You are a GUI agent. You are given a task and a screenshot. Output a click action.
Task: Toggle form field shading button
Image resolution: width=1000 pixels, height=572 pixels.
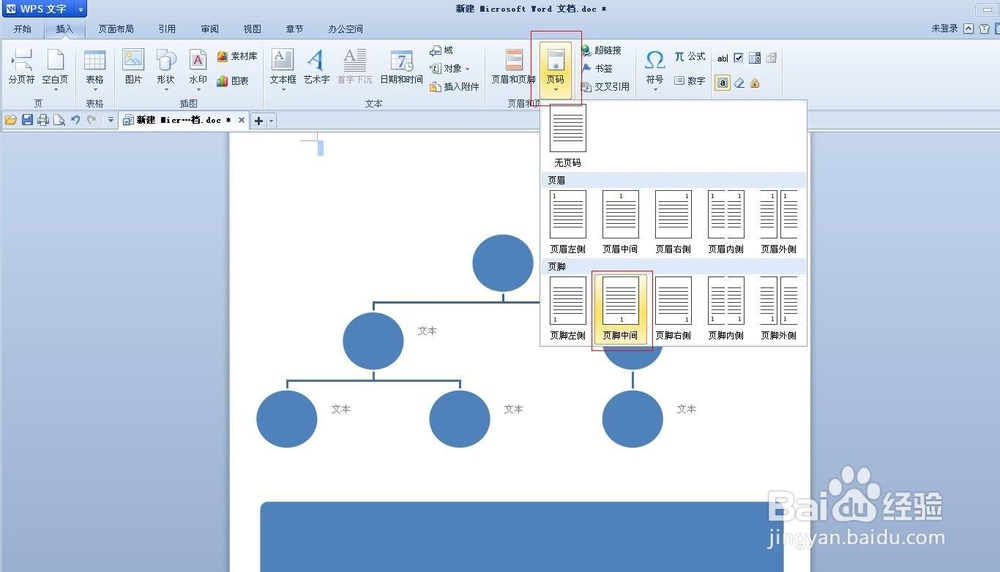722,83
